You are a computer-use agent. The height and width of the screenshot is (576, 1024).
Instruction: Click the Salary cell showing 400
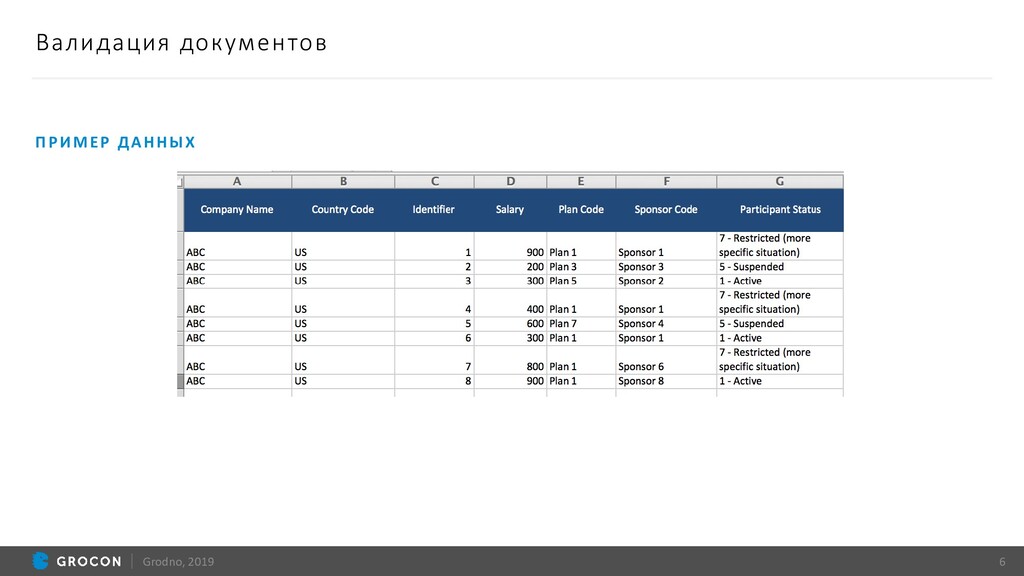pos(510,302)
